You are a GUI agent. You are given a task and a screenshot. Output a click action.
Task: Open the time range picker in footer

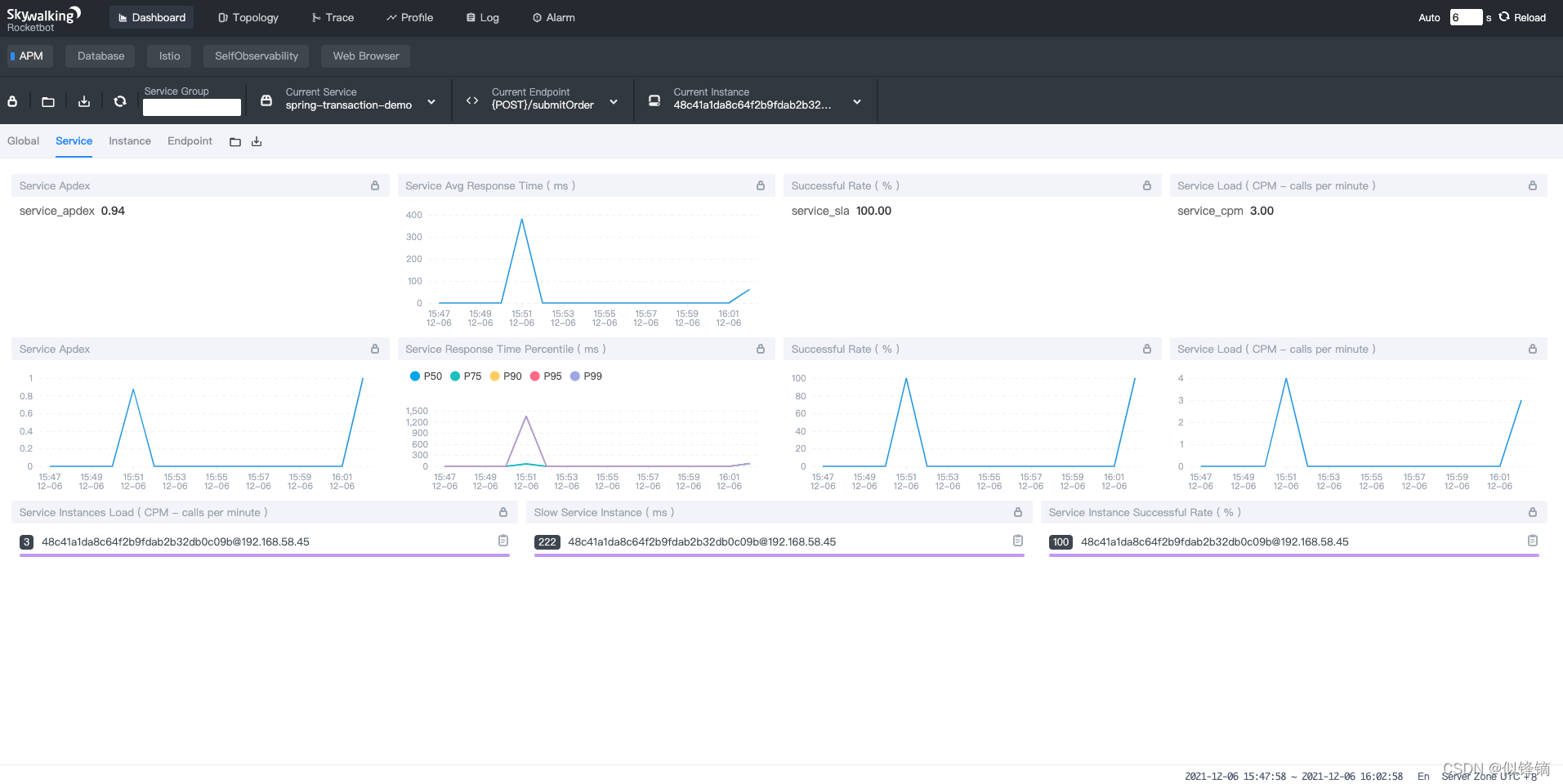click(1293, 776)
